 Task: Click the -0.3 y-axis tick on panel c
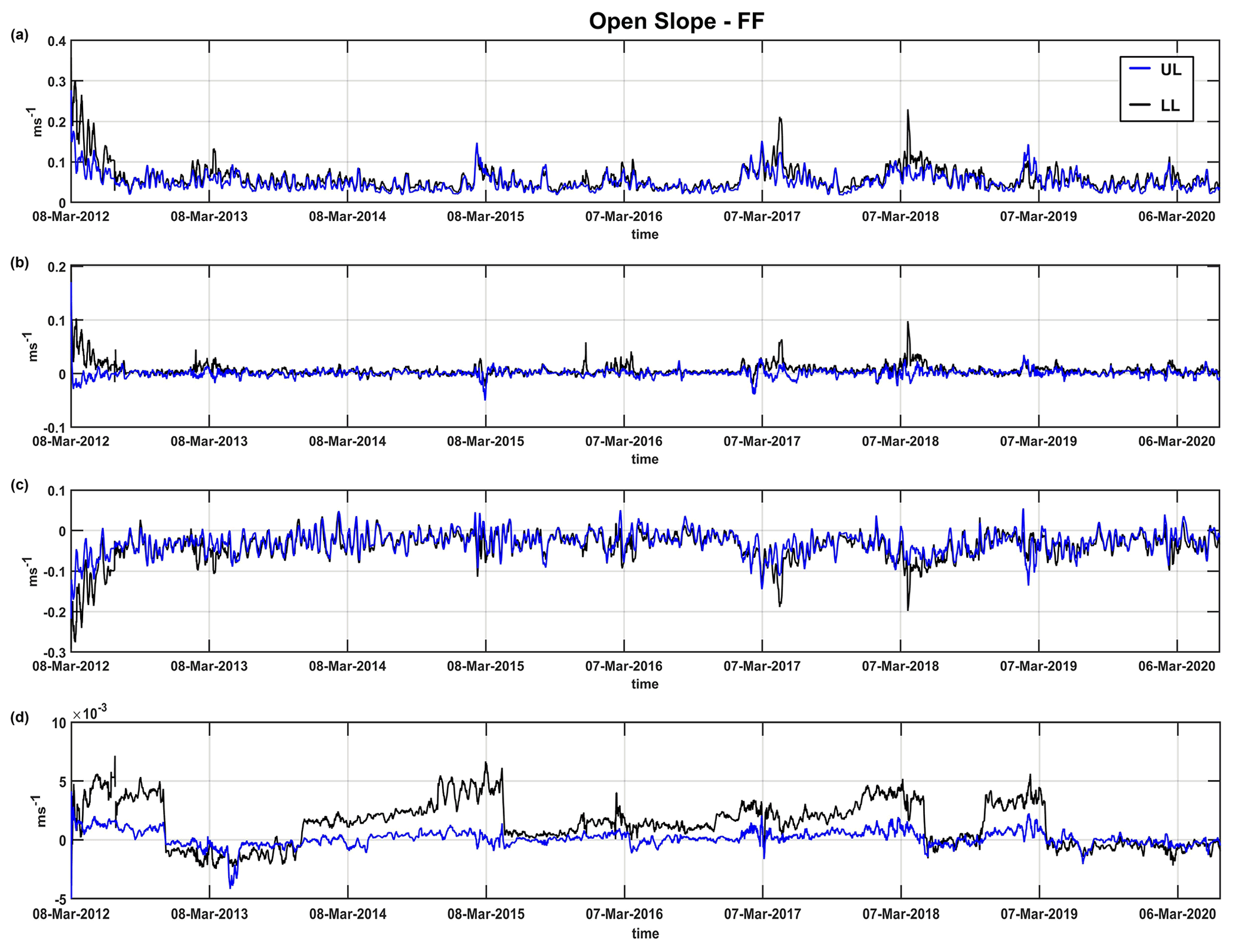(54, 652)
